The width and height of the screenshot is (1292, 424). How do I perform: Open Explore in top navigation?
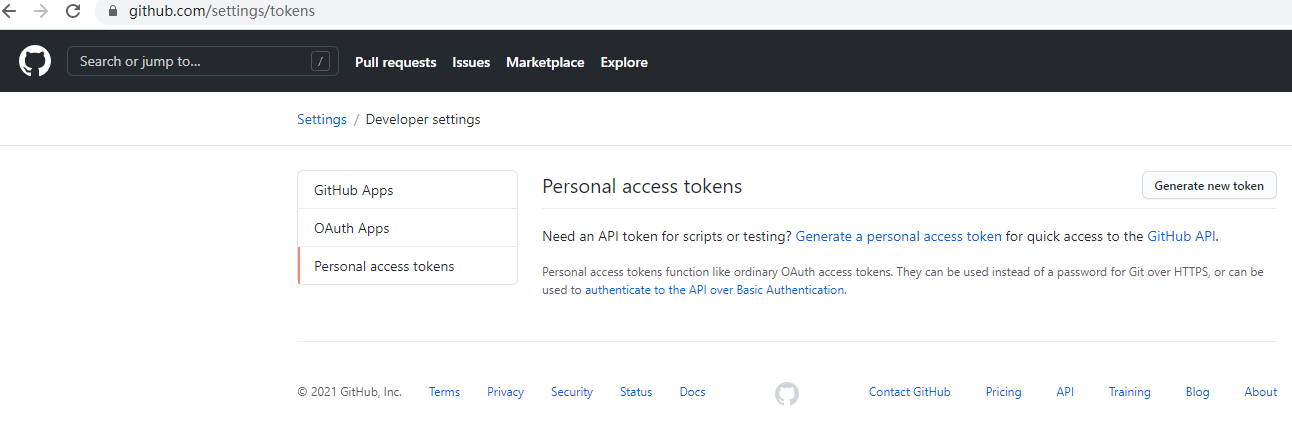[624, 62]
